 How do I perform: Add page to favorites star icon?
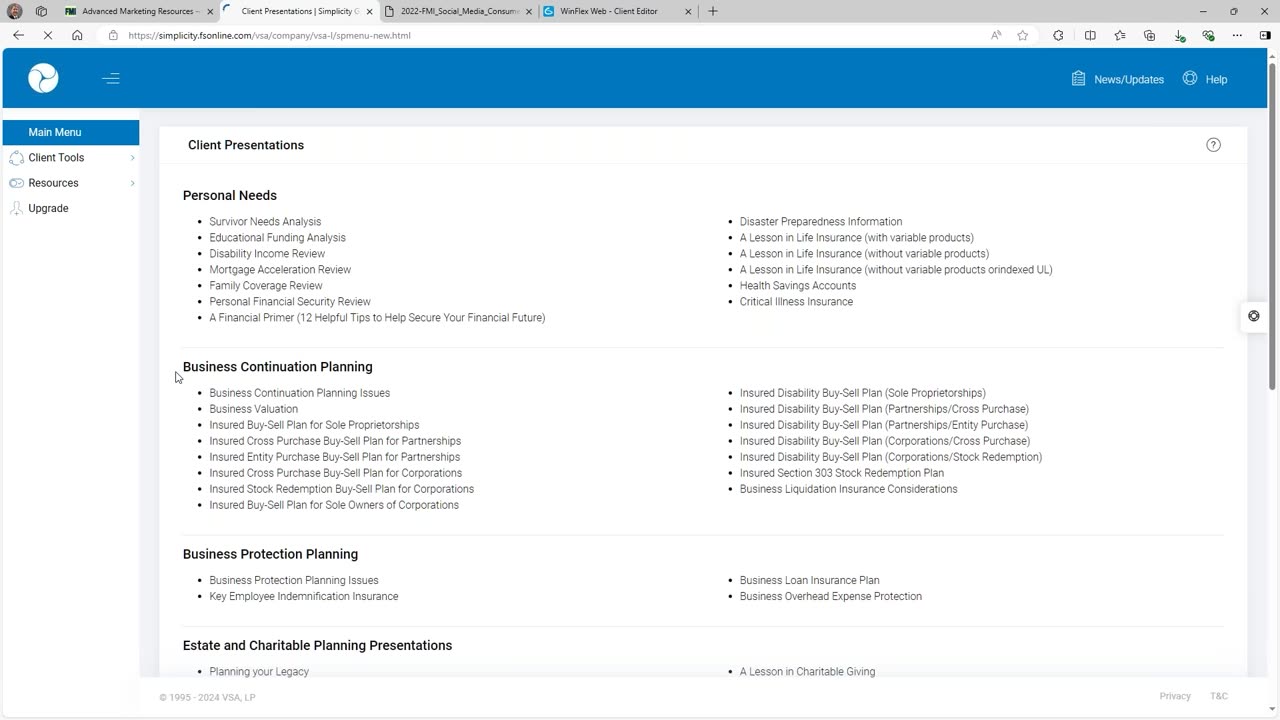(x=1022, y=35)
